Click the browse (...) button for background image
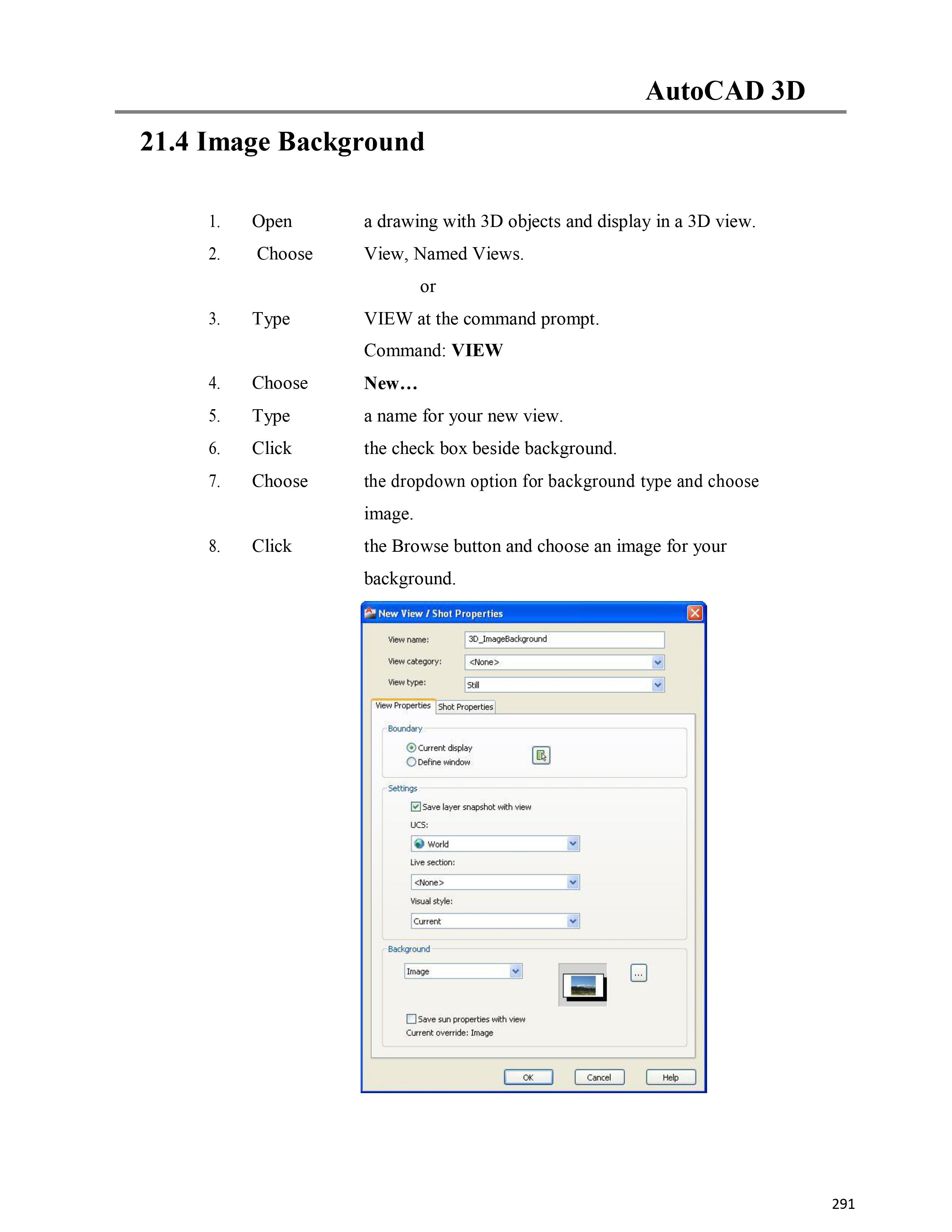This screenshot has width=952, height=1232. [x=638, y=973]
